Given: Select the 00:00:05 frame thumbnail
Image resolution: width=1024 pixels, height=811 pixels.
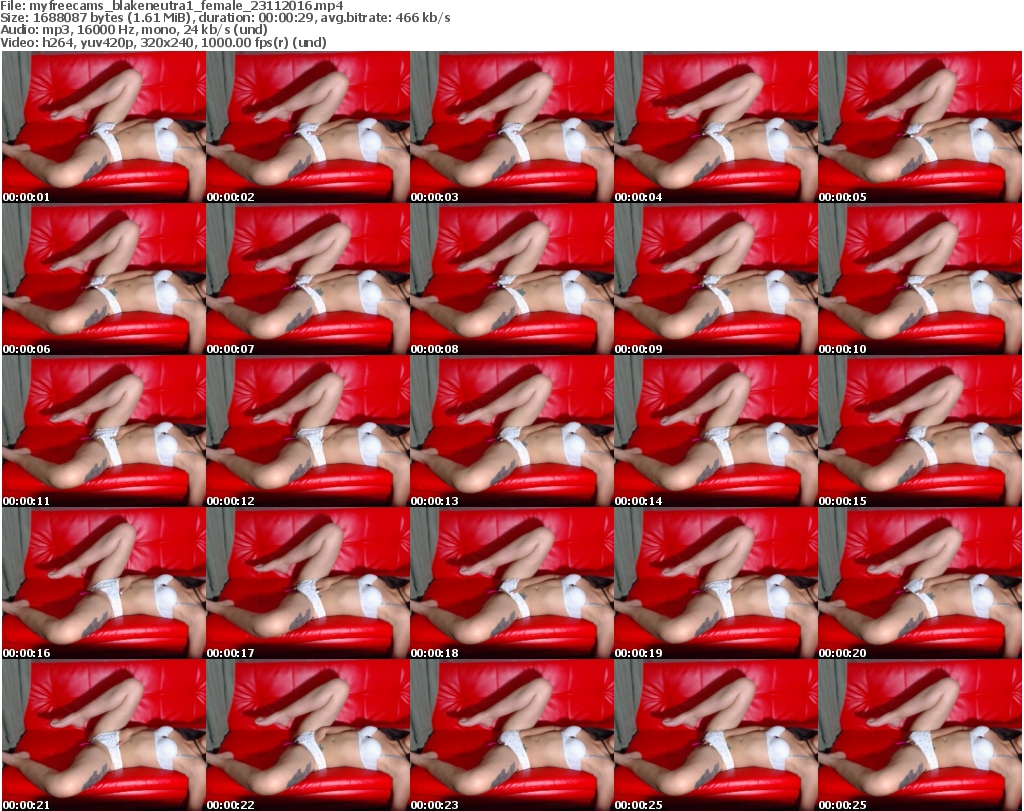Looking at the screenshot, I should [x=920, y=127].
